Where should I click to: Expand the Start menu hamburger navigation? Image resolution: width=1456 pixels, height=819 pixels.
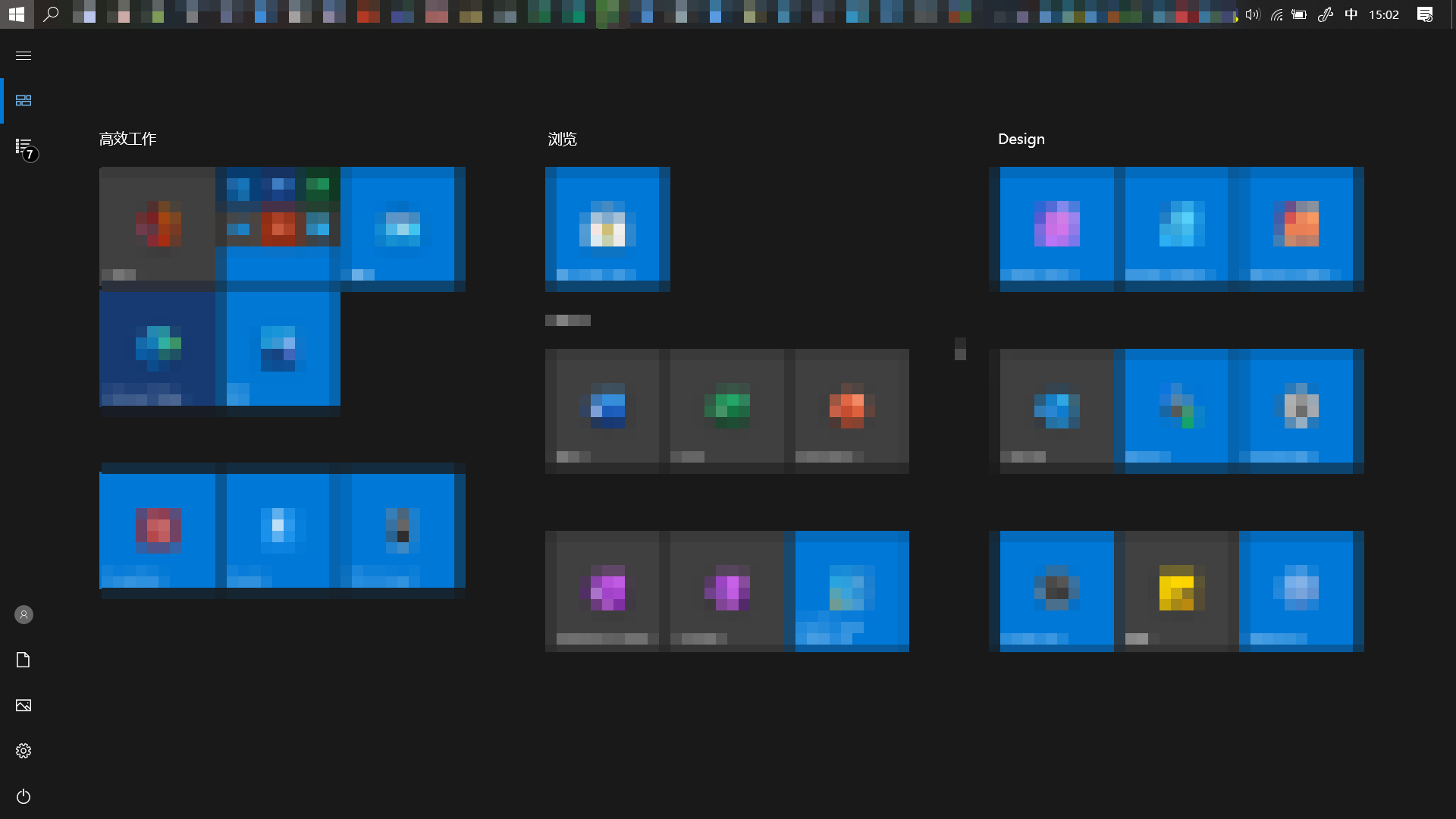pos(24,55)
